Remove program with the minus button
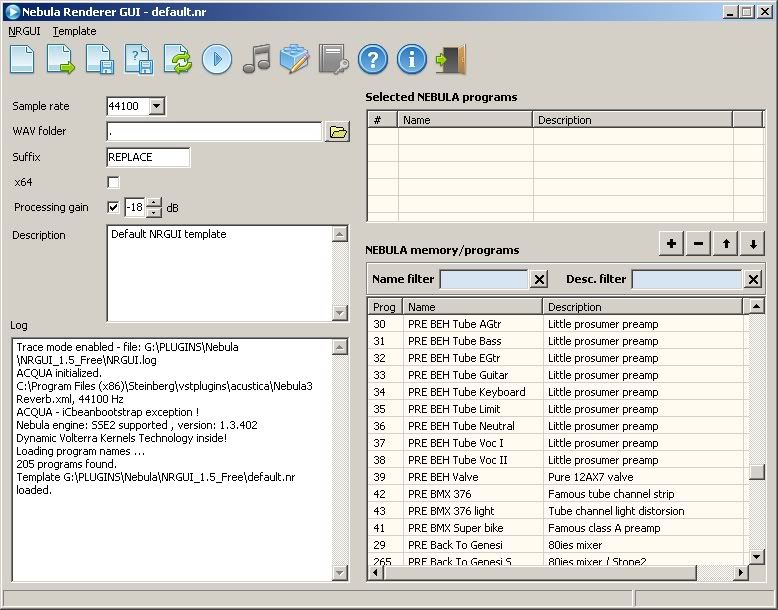The width and height of the screenshot is (778, 610). (x=698, y=243)
